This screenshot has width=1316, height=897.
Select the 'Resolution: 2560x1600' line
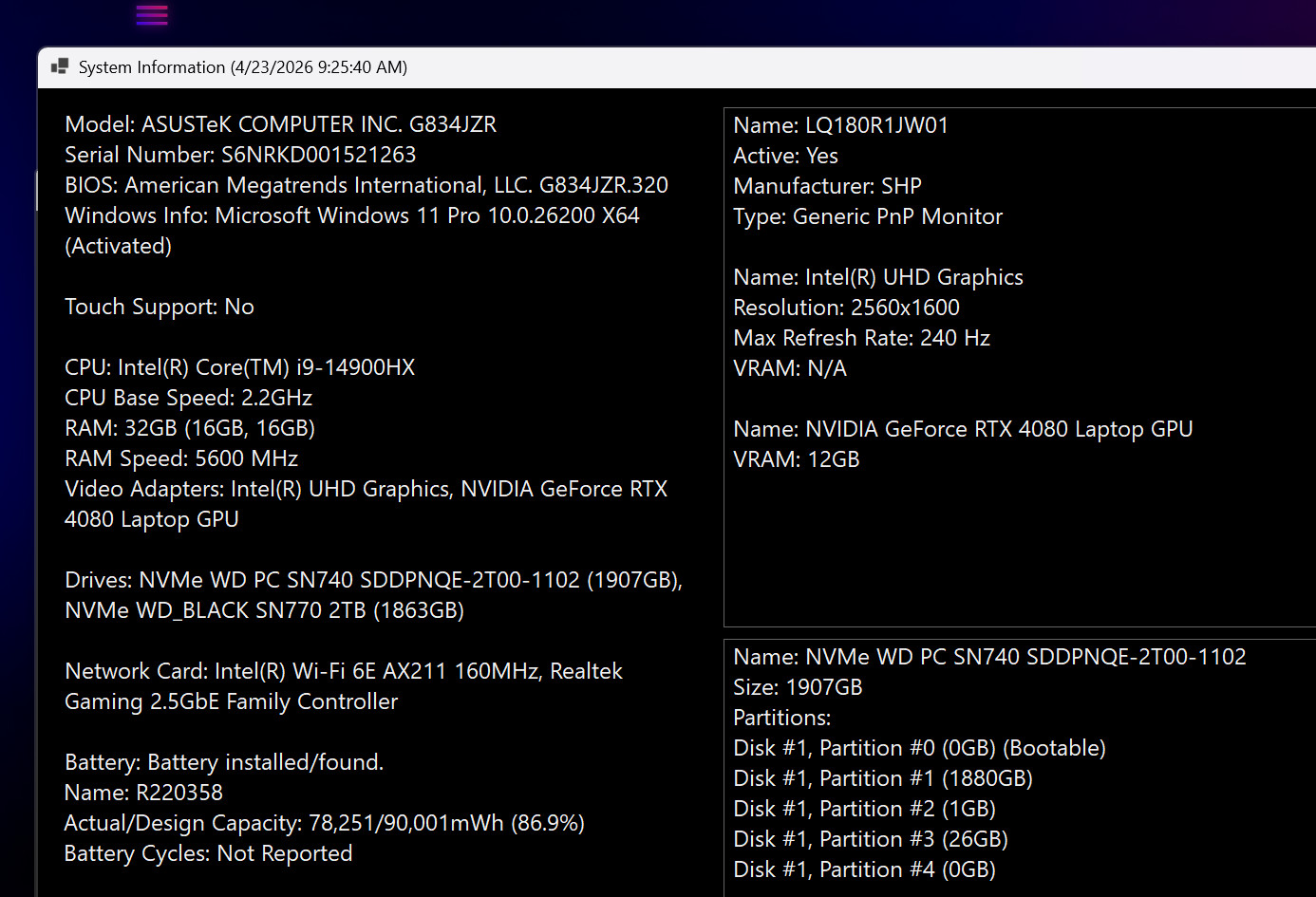coord(847,308)
